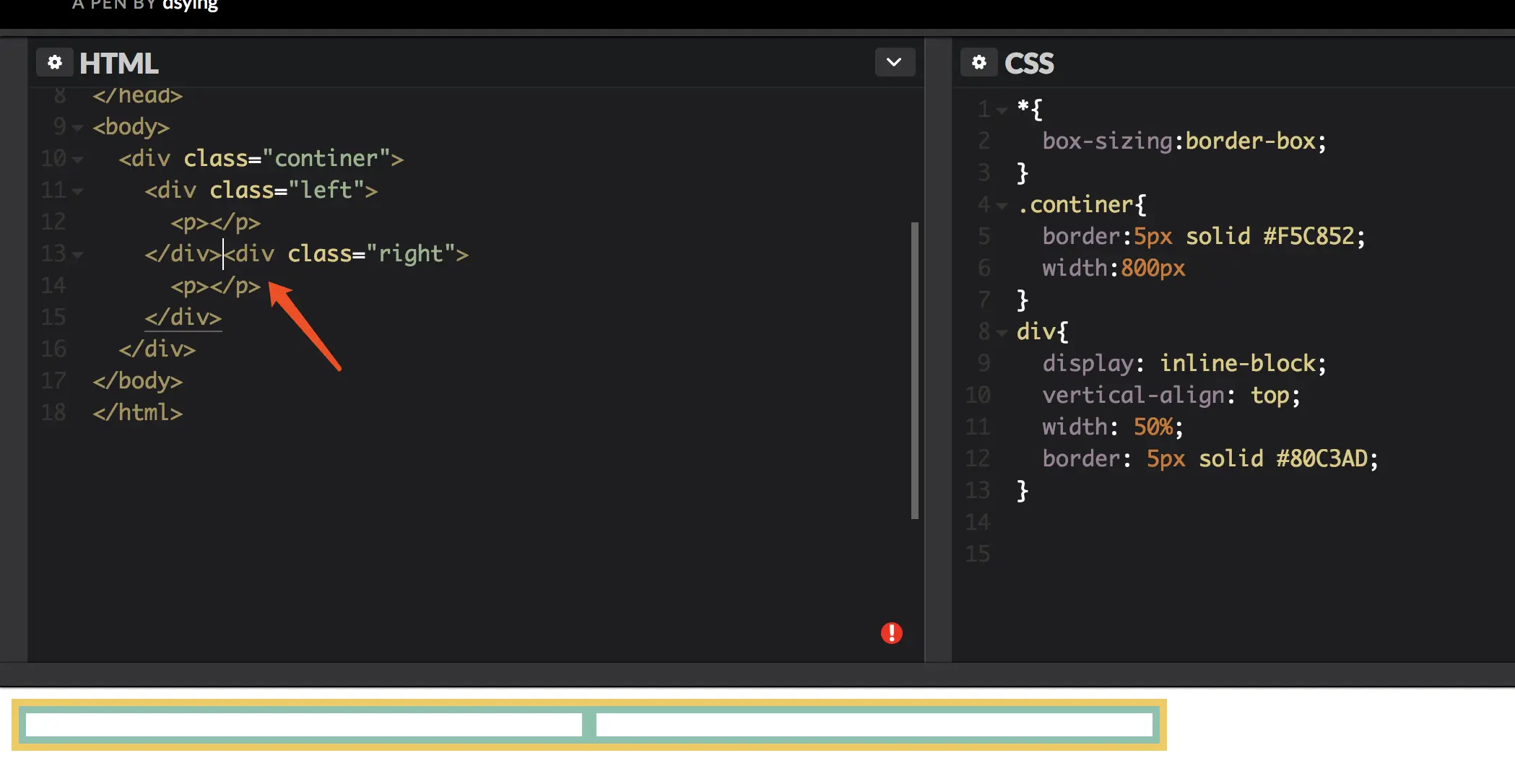Image resolution: width=1515 pixels, height=784 pixels.
Task: Fold the div CSS rule block
Action: [x=1002, y=333]
